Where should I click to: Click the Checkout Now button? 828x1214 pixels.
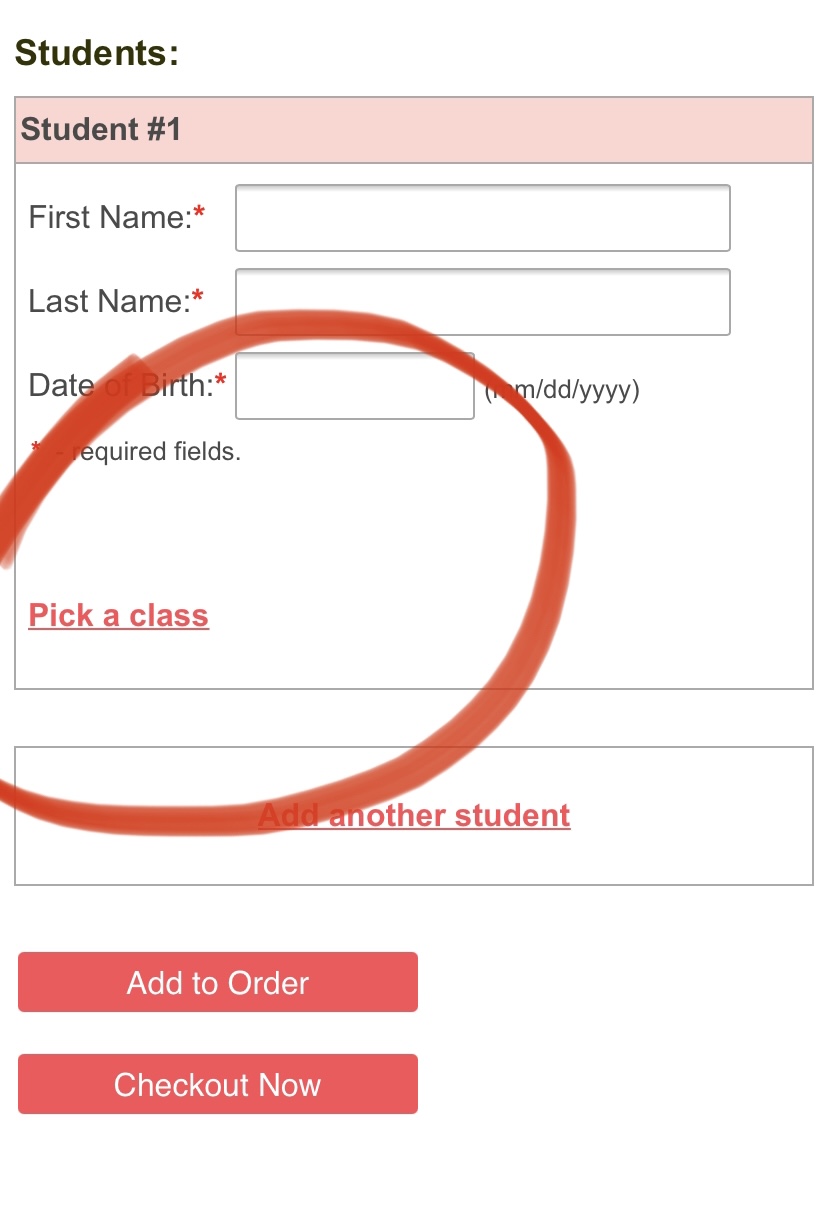pyautogui.click(x=218, y=1084)
